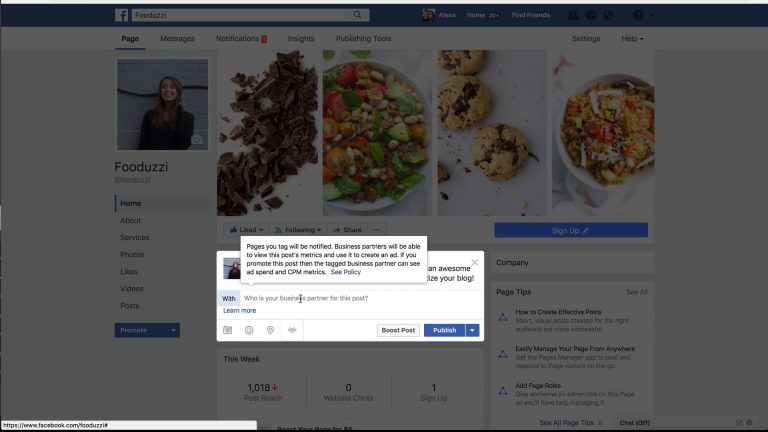This screenshot has height=432, width=768.
Task: Click the With tag label
Action: point(229,298)
